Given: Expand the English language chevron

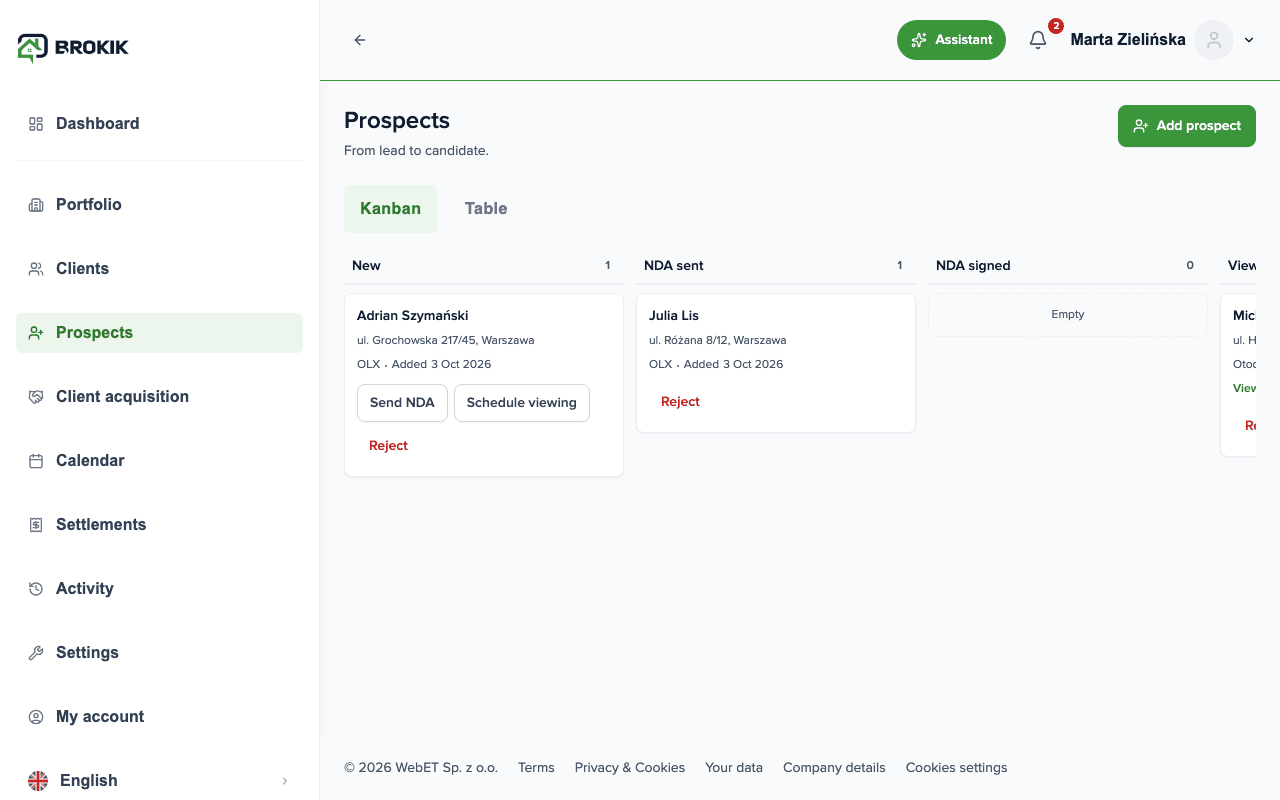Looking at the screenshot, I should [285, 781].
